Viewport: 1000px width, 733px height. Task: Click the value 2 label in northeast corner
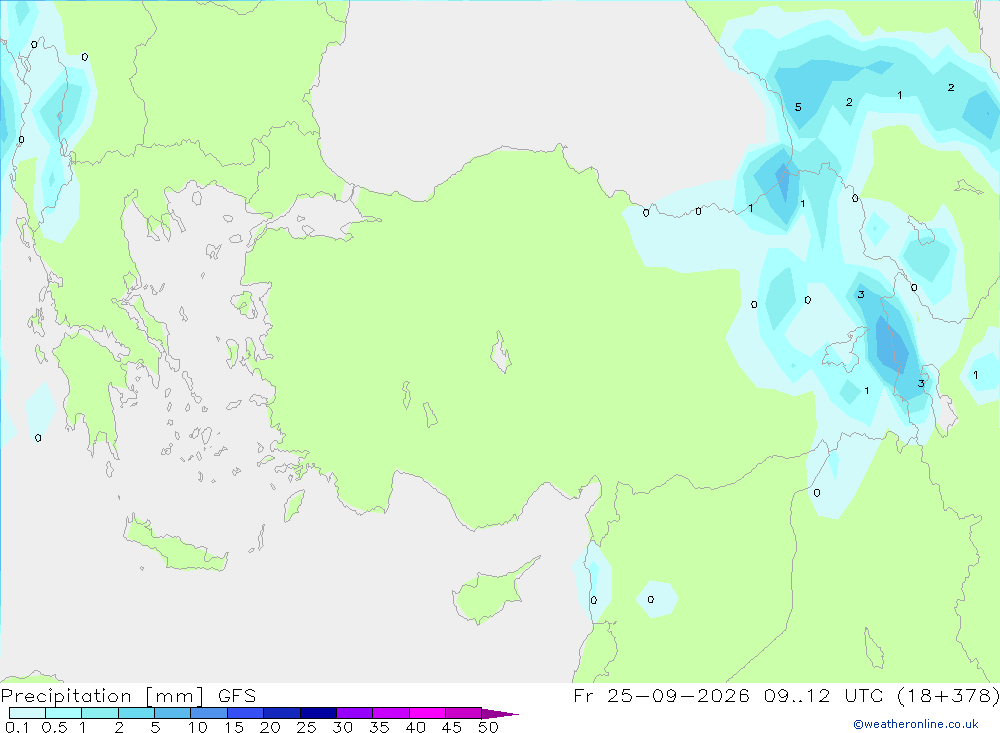950,87
